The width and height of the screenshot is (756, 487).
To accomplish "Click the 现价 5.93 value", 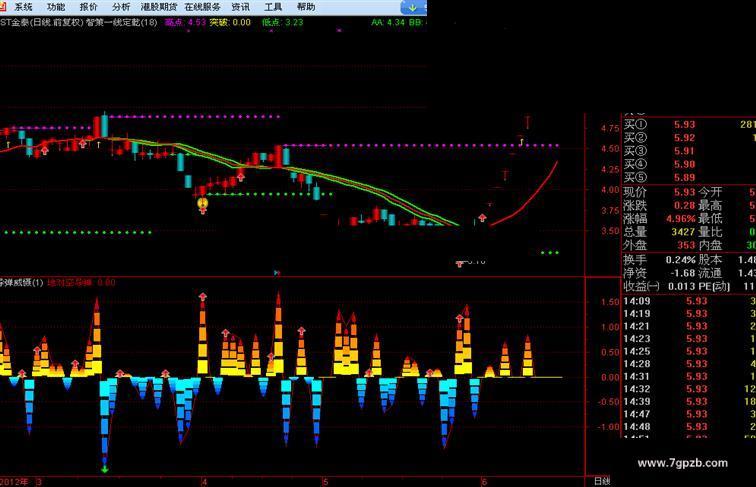I will [684, 192].
